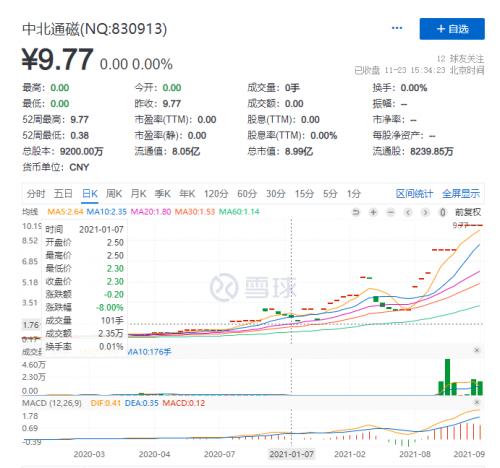Image resolution: width=500 pixels, height=468 pixels.
Task: Add stock with the 自选 button
Action: click(x=452, y=29)
